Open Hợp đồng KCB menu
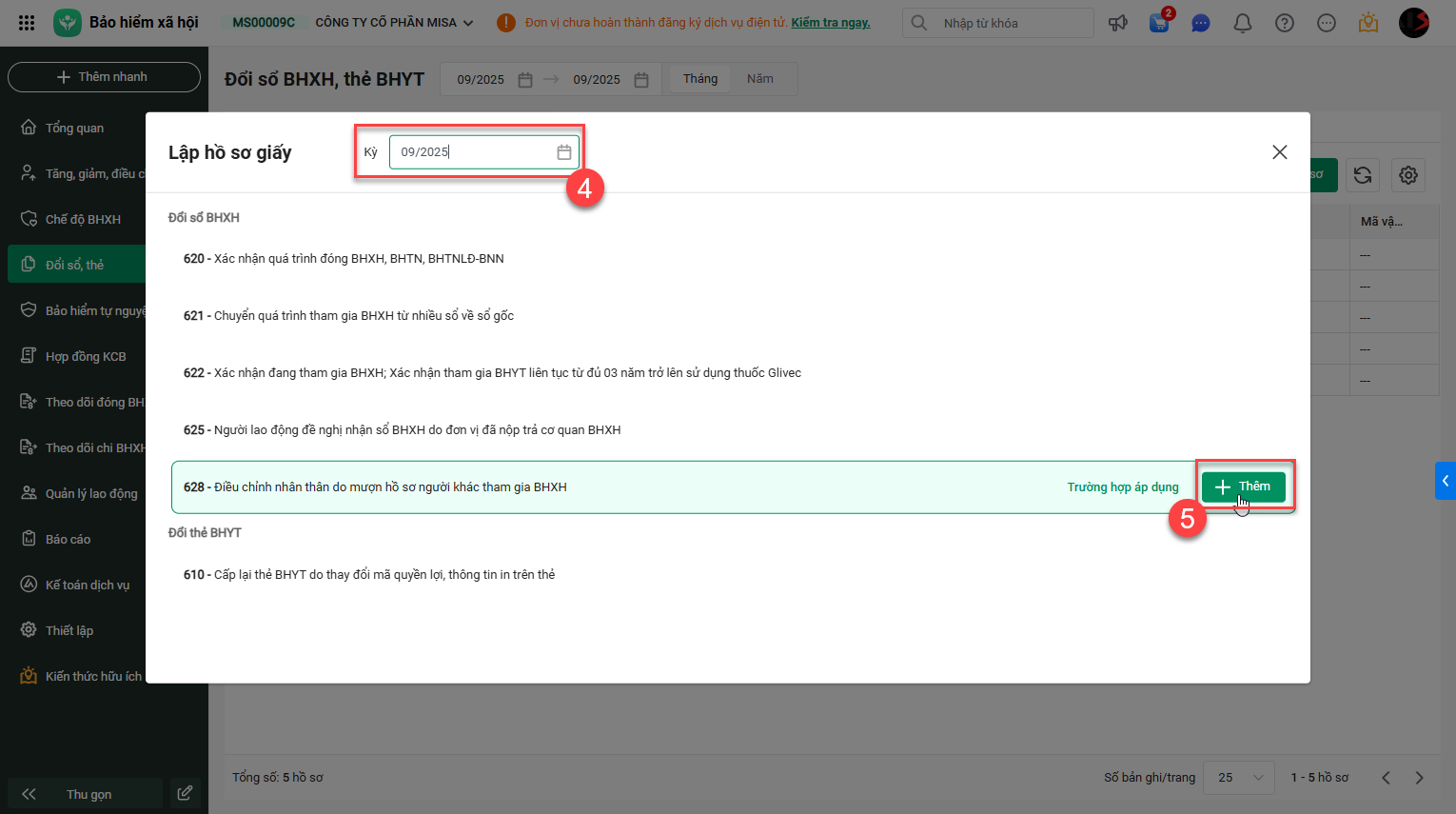1456x814 pixels. (76, 356)
